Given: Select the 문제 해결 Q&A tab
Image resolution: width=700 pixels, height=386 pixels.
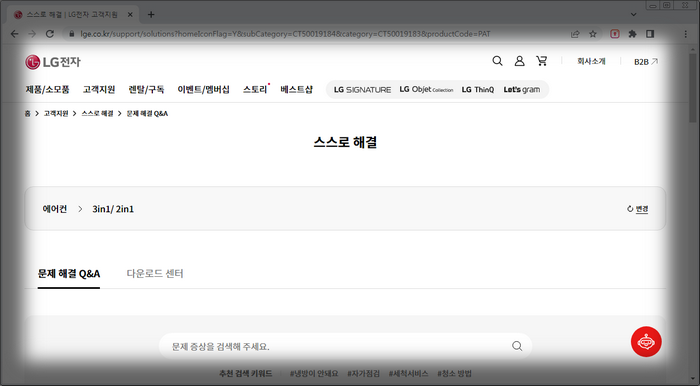Looking at the screenshot, I should coord(69,274).
